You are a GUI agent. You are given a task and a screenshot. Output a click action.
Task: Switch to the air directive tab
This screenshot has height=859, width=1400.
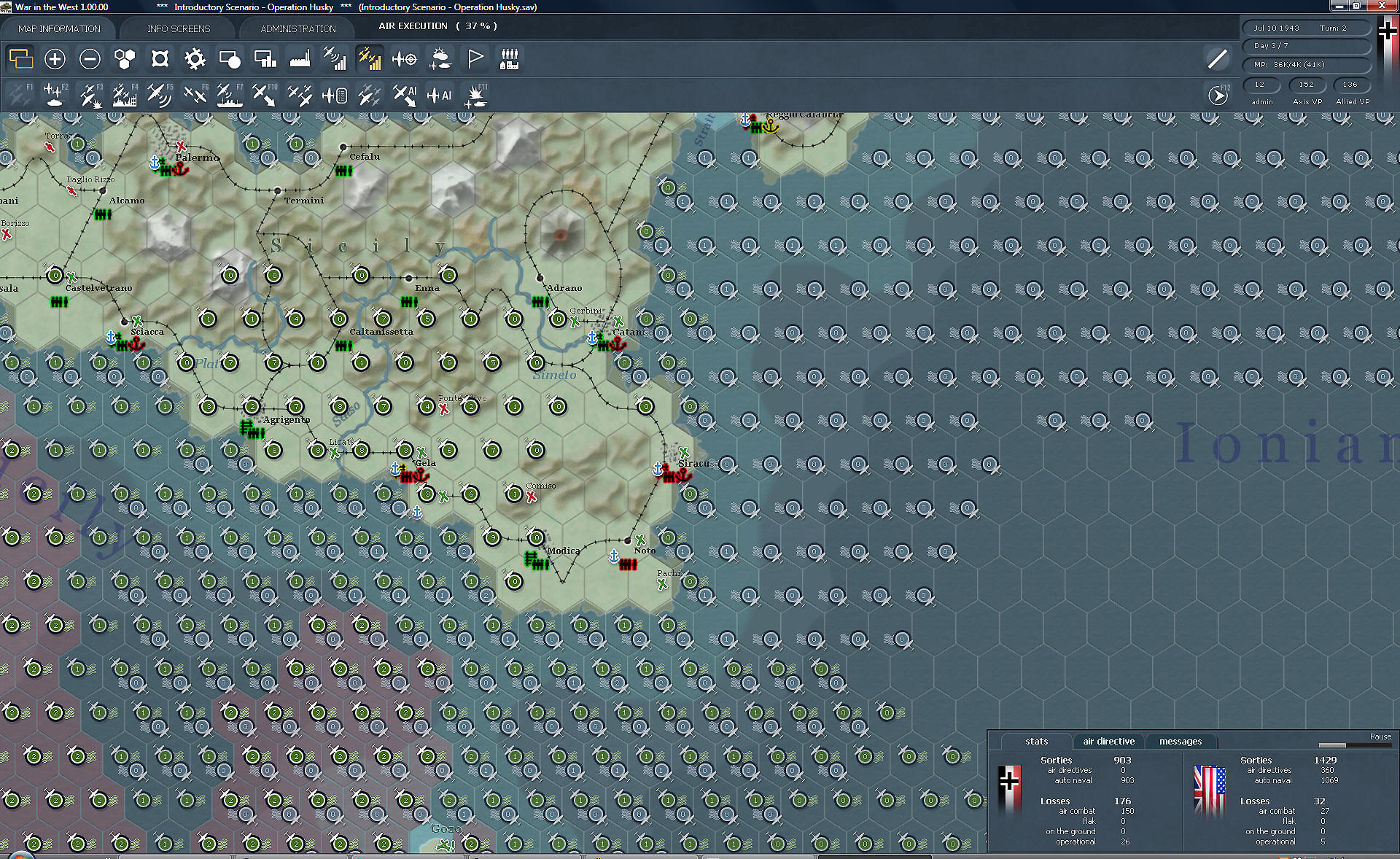(x=1108, y=741)
